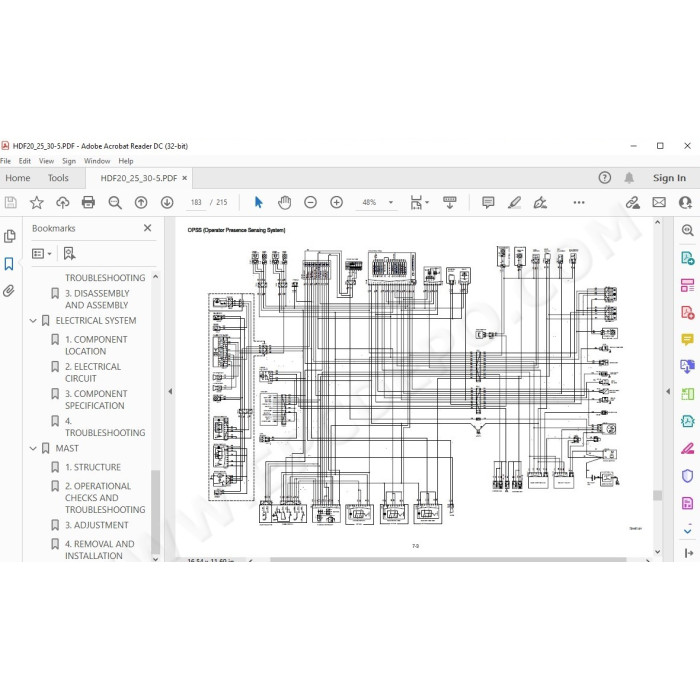Collapse MAST bookmark group
700x700 pixels.
(x=33, y=449)
